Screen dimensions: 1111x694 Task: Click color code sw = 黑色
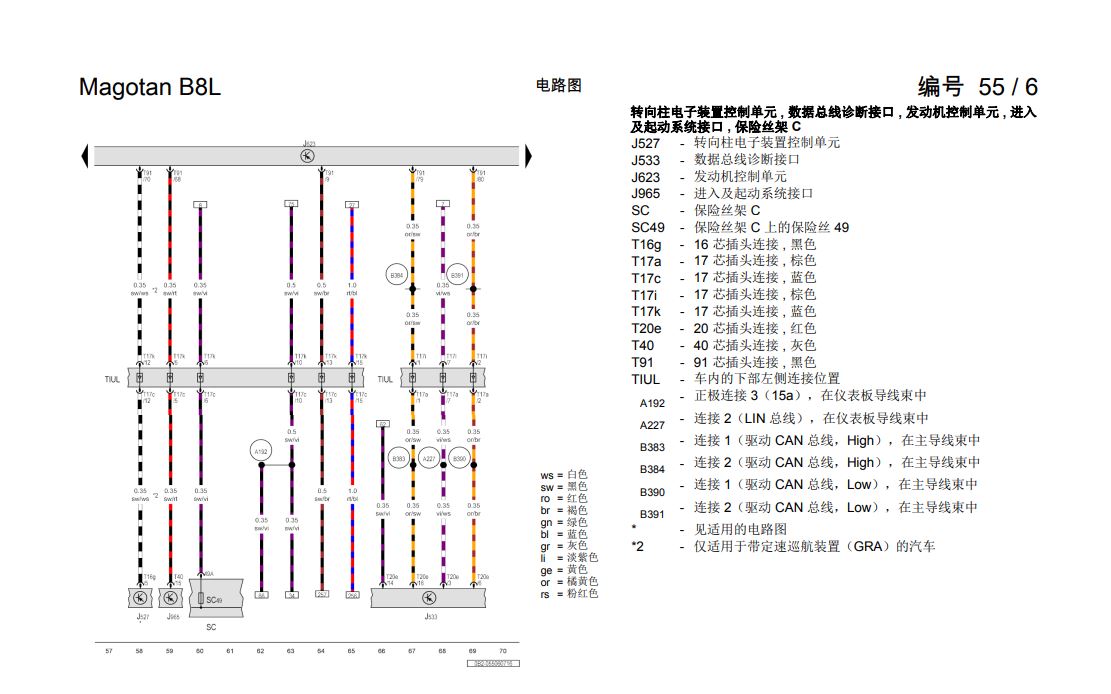coord(564,487)
